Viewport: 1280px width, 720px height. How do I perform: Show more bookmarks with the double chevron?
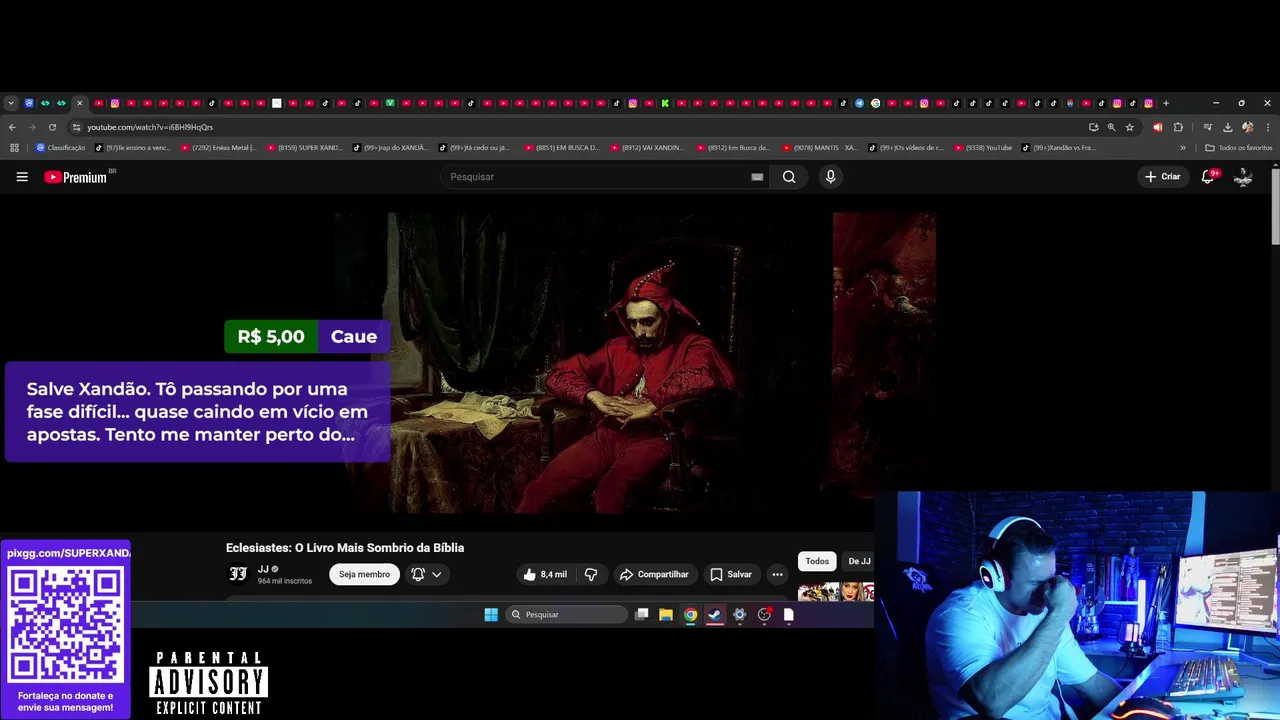(1183, 148)
